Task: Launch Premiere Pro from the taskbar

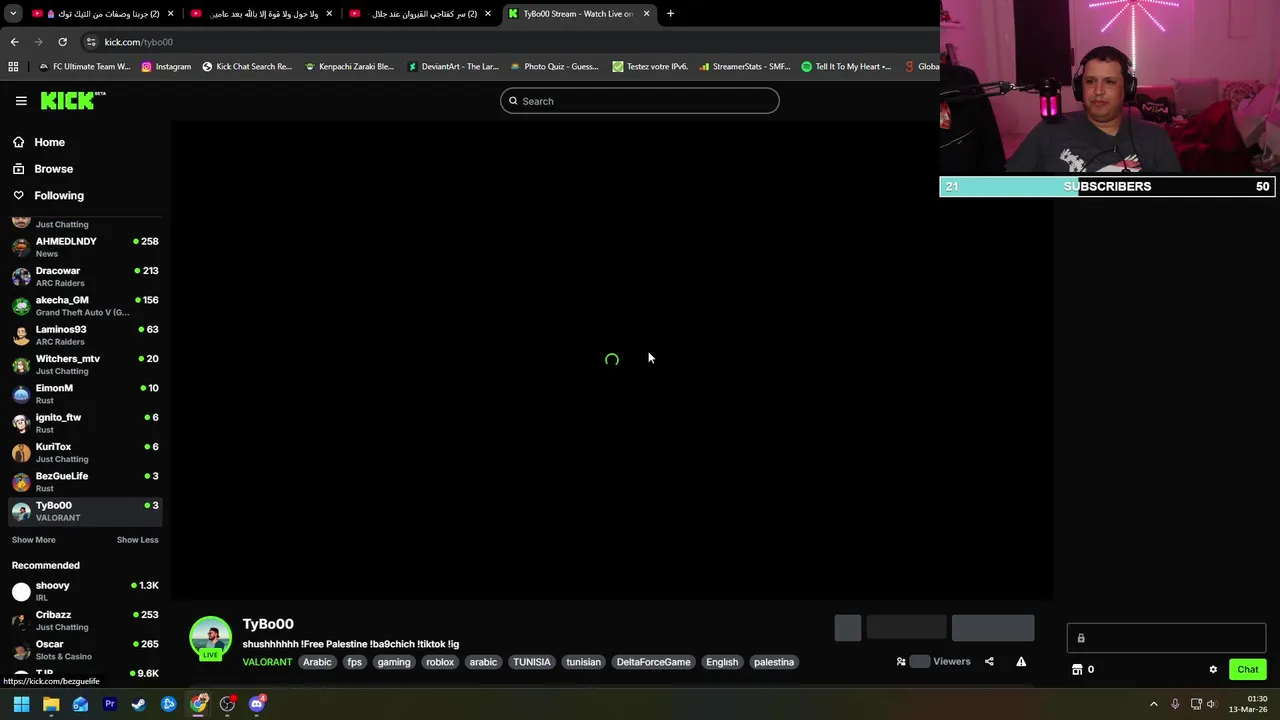Action: coord(110,704)
